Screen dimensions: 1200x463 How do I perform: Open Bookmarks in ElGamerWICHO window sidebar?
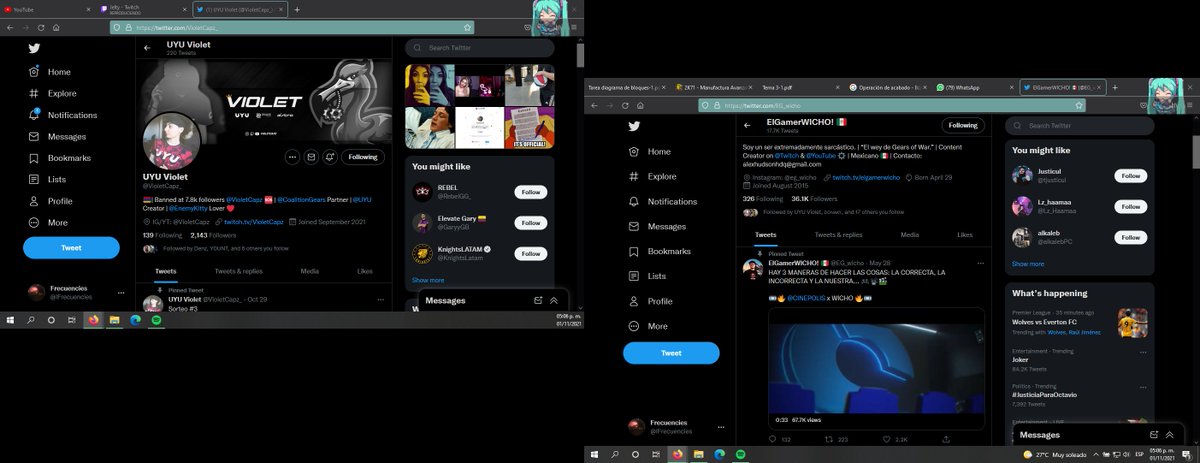[659, 251]
